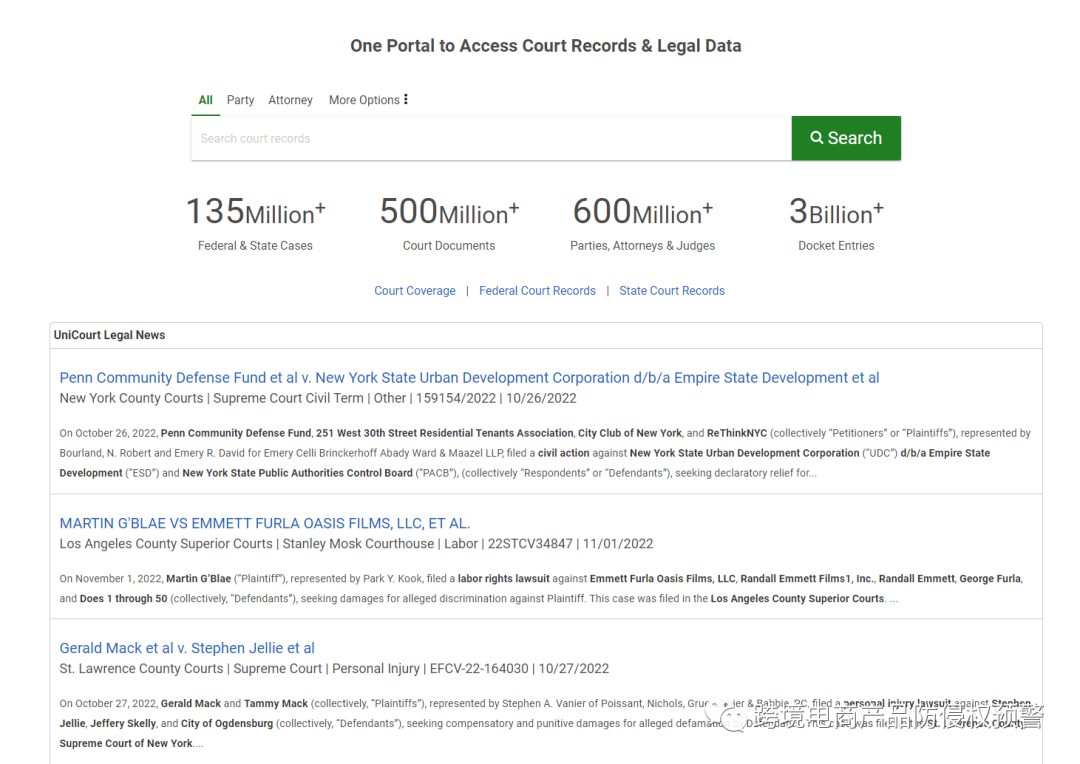Open More Options three-dot menu icon
1080x764 pixels.
coord(406,99)
